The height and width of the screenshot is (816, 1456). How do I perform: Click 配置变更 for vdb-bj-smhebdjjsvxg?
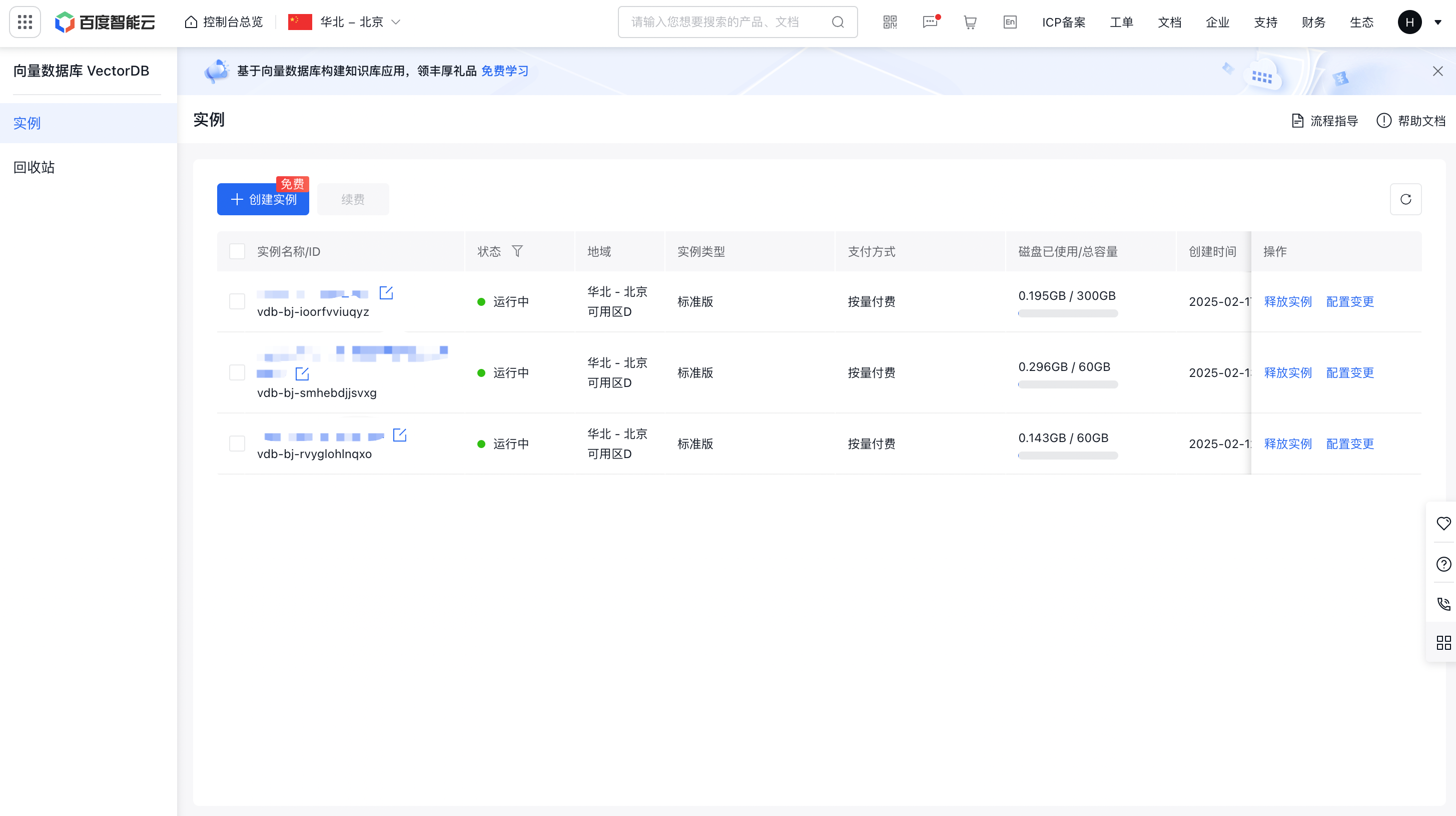(x=1350, y=372)
